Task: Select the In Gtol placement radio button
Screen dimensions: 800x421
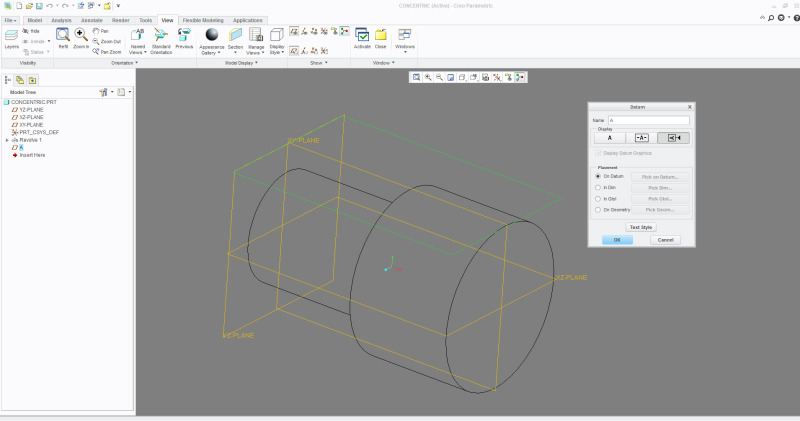Action: click(x=598, y=199)
